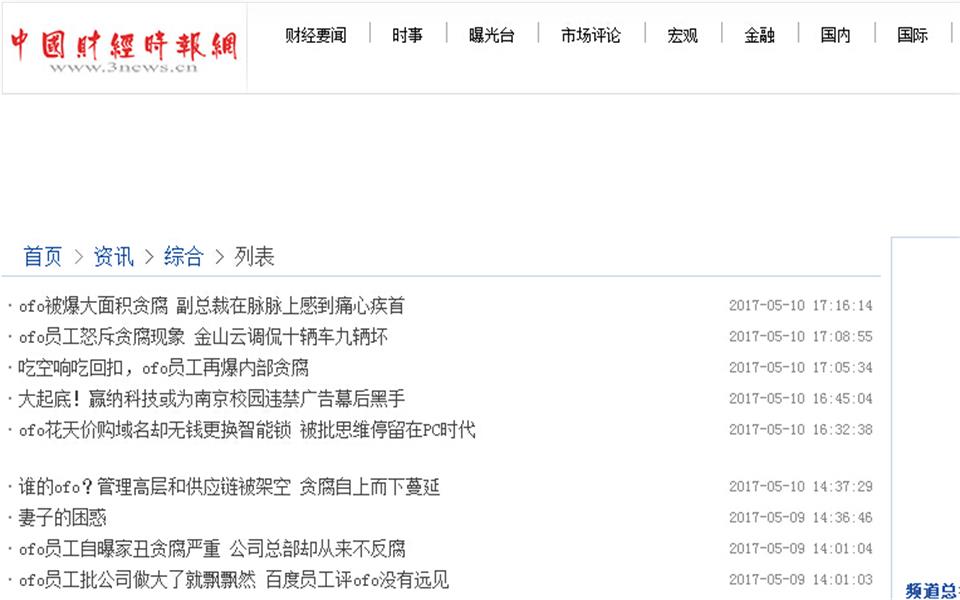960x600 pixels.
Task: Select the 国内 menu item
Action: [x=835, y=33]
